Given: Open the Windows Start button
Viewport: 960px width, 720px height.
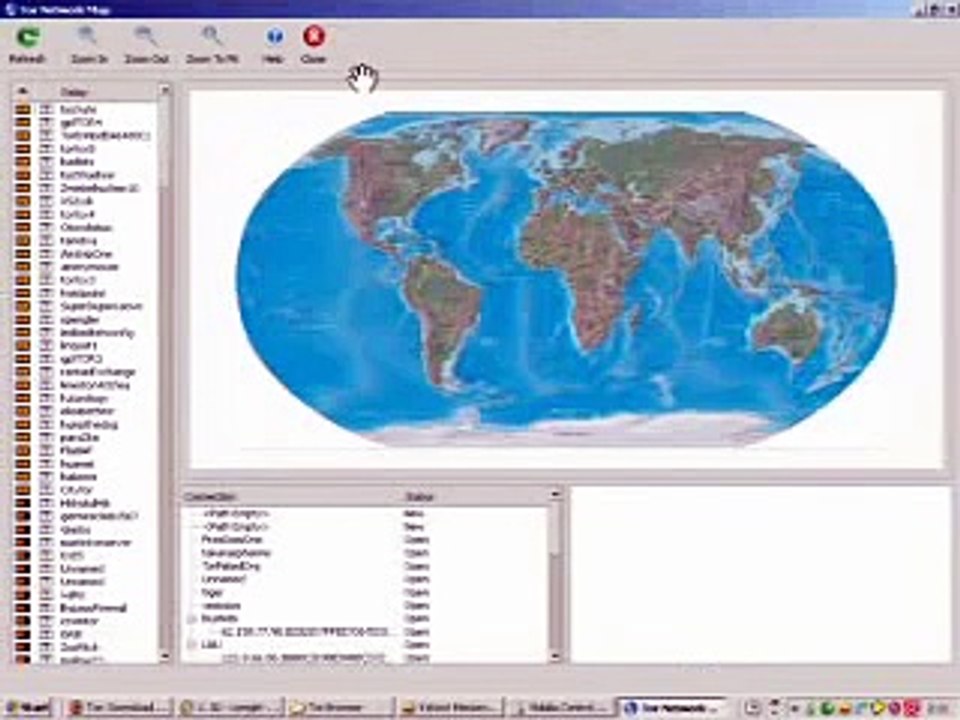Looking at the screenshot, I should pyautogui.click(x=27, y=708).
